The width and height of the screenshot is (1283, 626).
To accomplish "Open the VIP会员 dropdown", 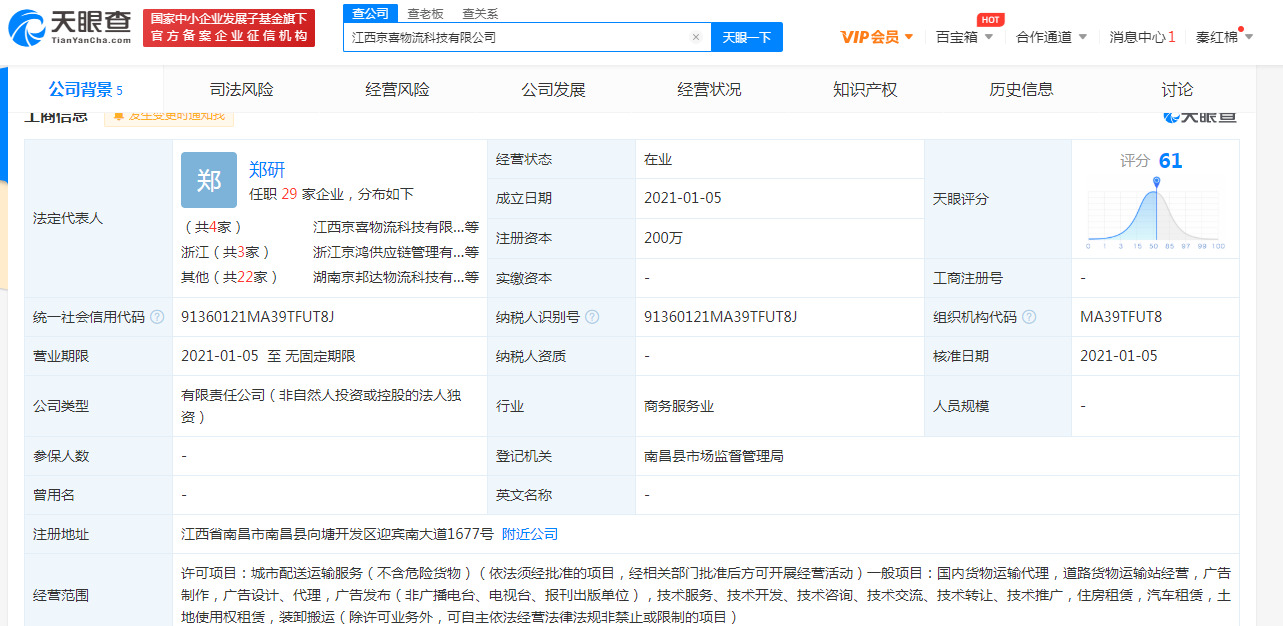I will pos(877,37).
